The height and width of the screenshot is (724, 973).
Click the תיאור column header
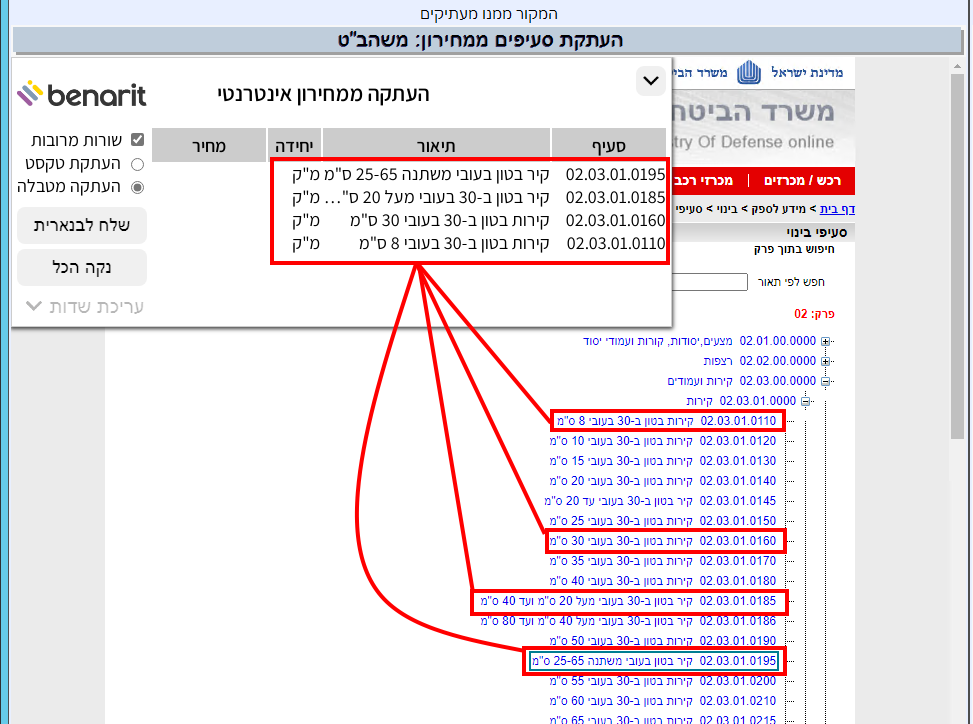point(436,145)
